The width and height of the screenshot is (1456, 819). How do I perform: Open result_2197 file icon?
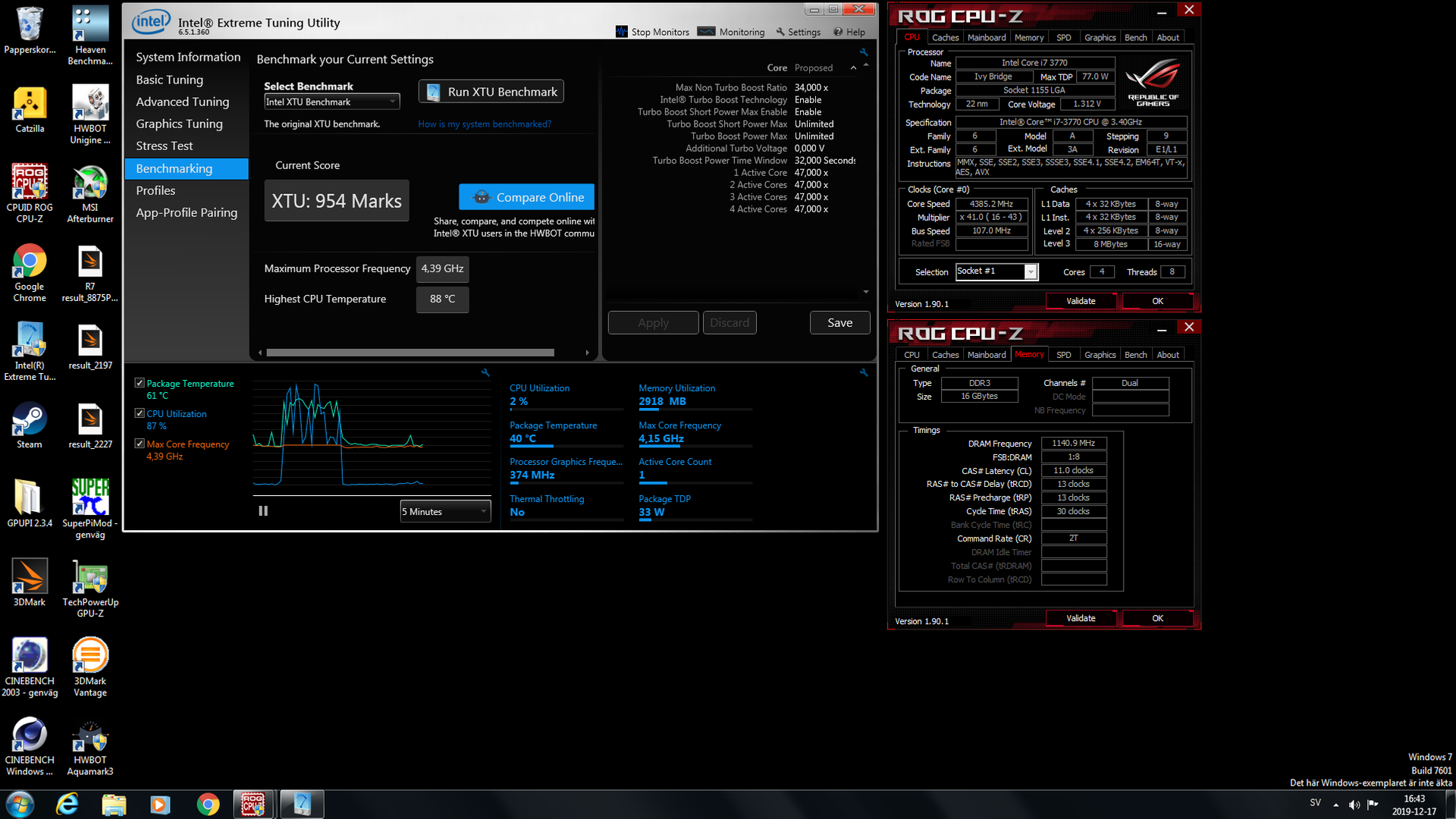coord(90,347)
